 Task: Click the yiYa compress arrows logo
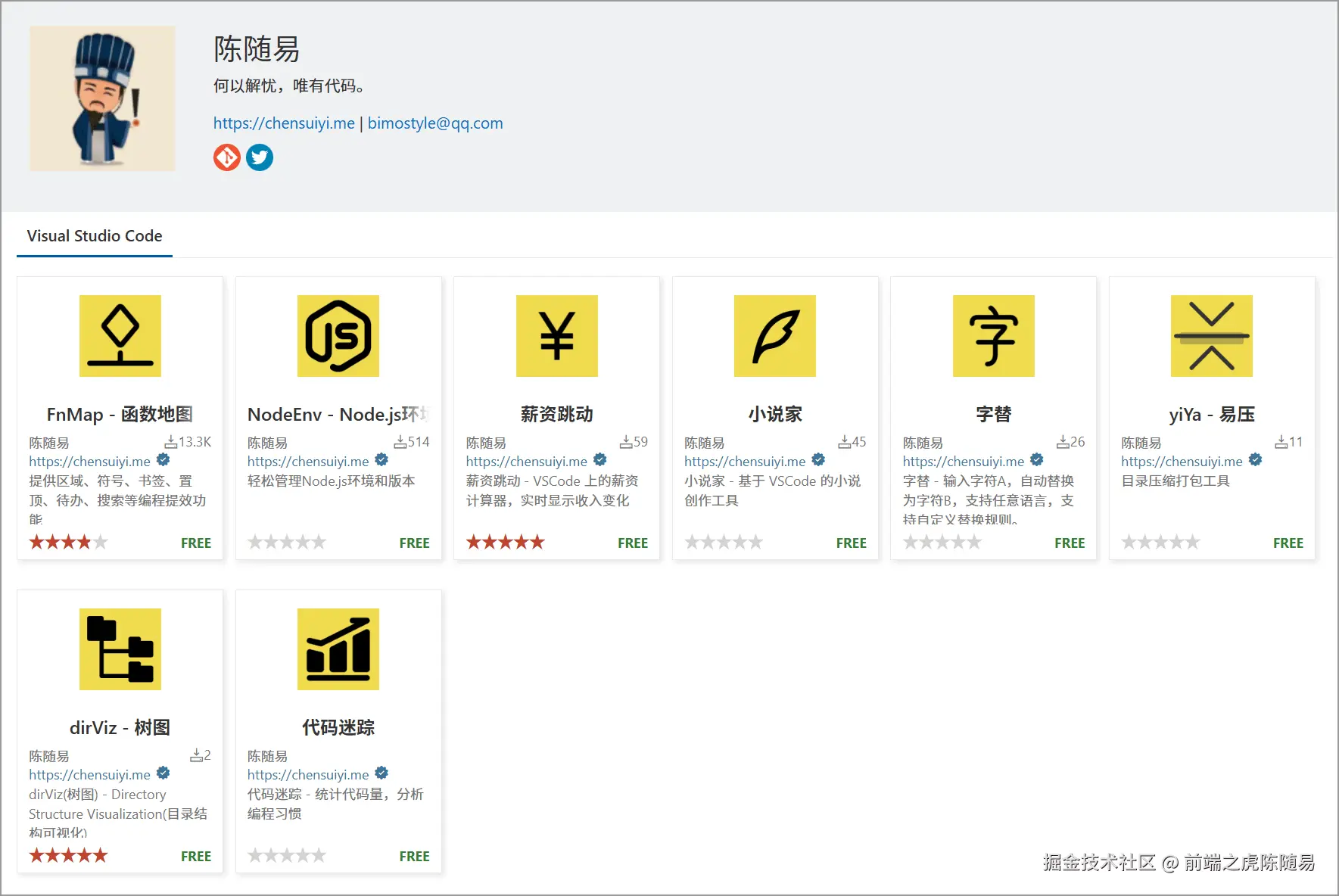tap(1212, 336)
